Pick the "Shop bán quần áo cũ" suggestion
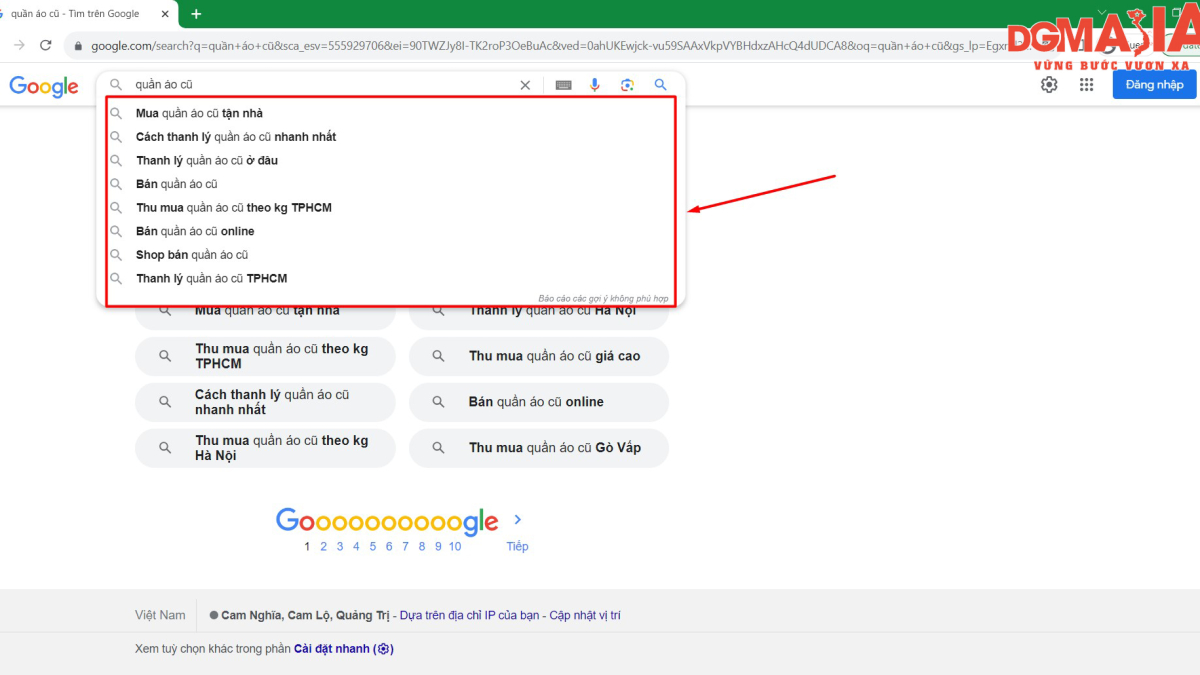This screenshot has height=675, width=1200. point(192,255)
